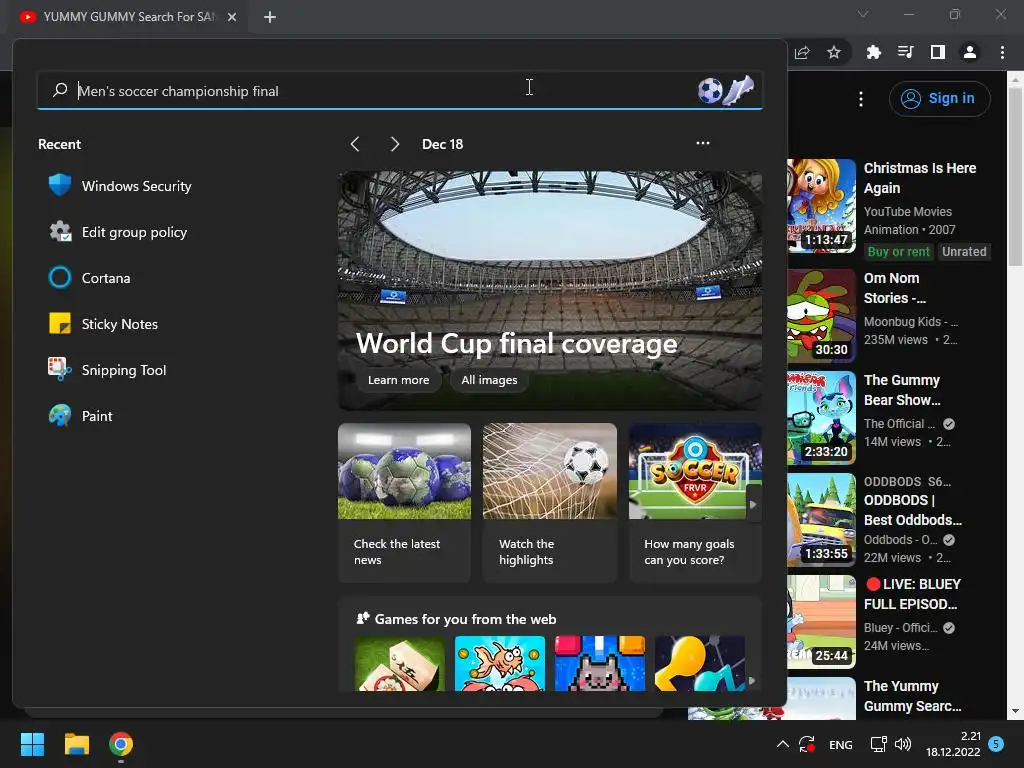Click Sign in on YouTube

(x=939, y=99)
